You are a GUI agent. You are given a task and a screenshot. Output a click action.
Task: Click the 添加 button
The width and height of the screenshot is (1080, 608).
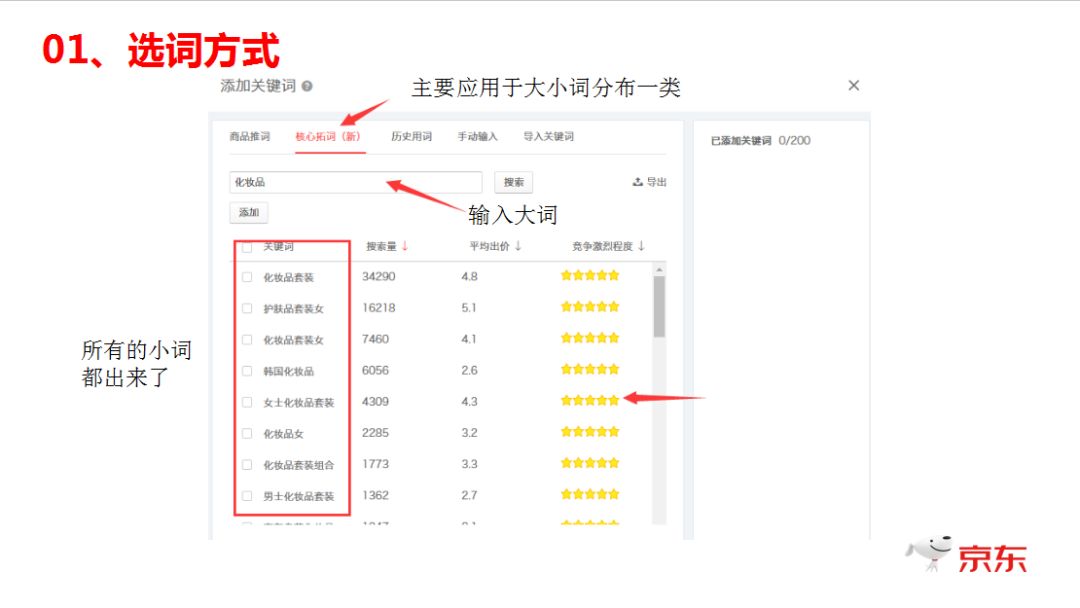coord(249,212)
